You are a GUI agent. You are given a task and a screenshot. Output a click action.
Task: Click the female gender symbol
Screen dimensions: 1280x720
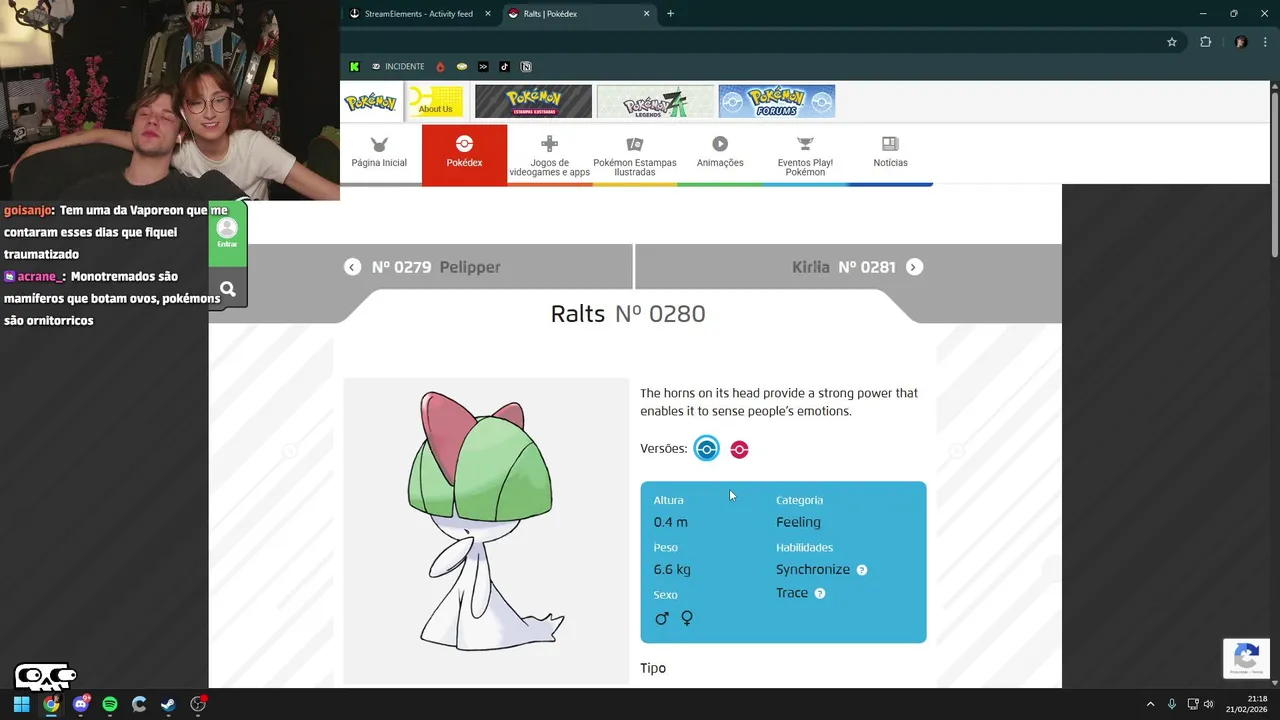tap(687, 619)
